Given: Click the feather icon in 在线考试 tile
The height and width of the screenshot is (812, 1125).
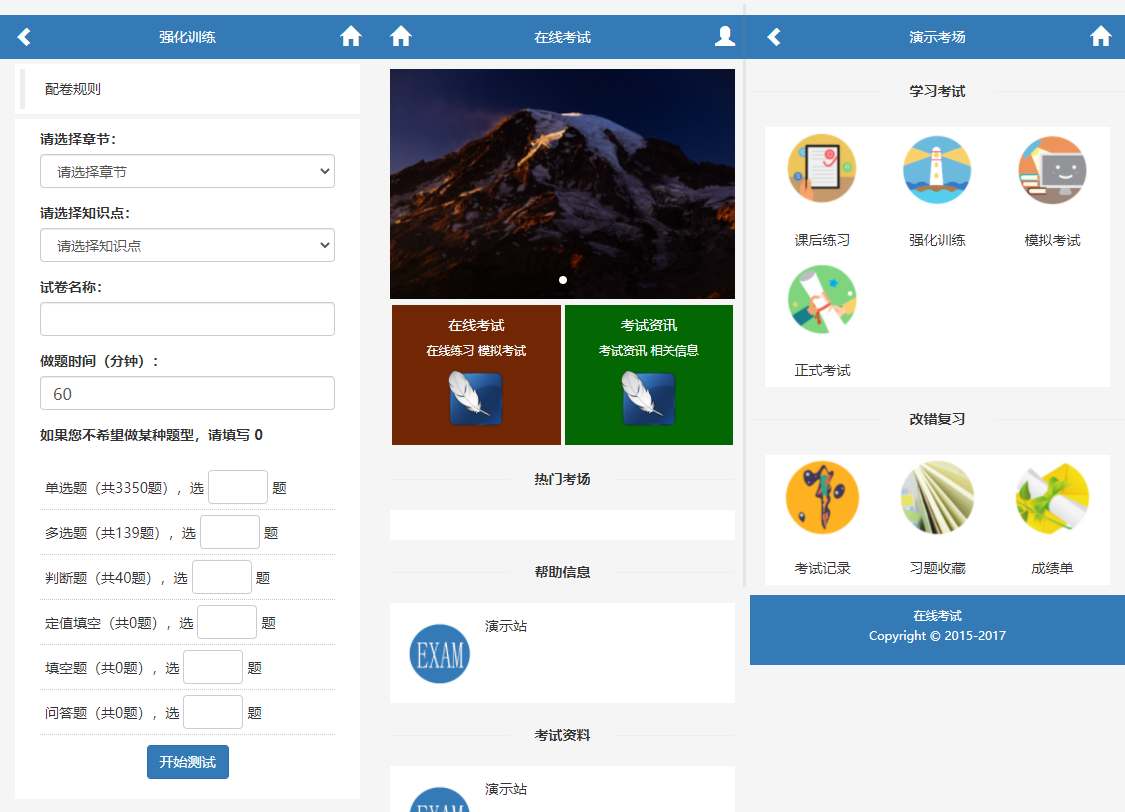Looking at the screenshot, I should point(476,398).
